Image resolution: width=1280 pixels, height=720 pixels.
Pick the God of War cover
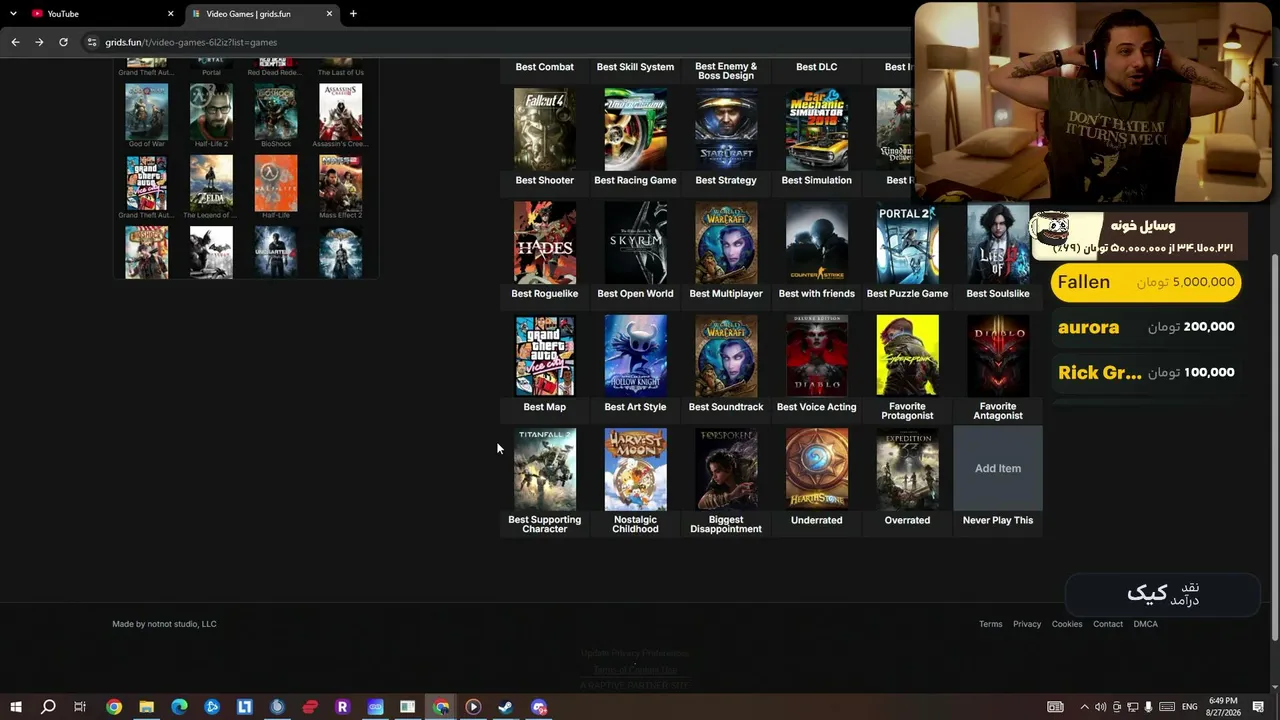[147, 111]
